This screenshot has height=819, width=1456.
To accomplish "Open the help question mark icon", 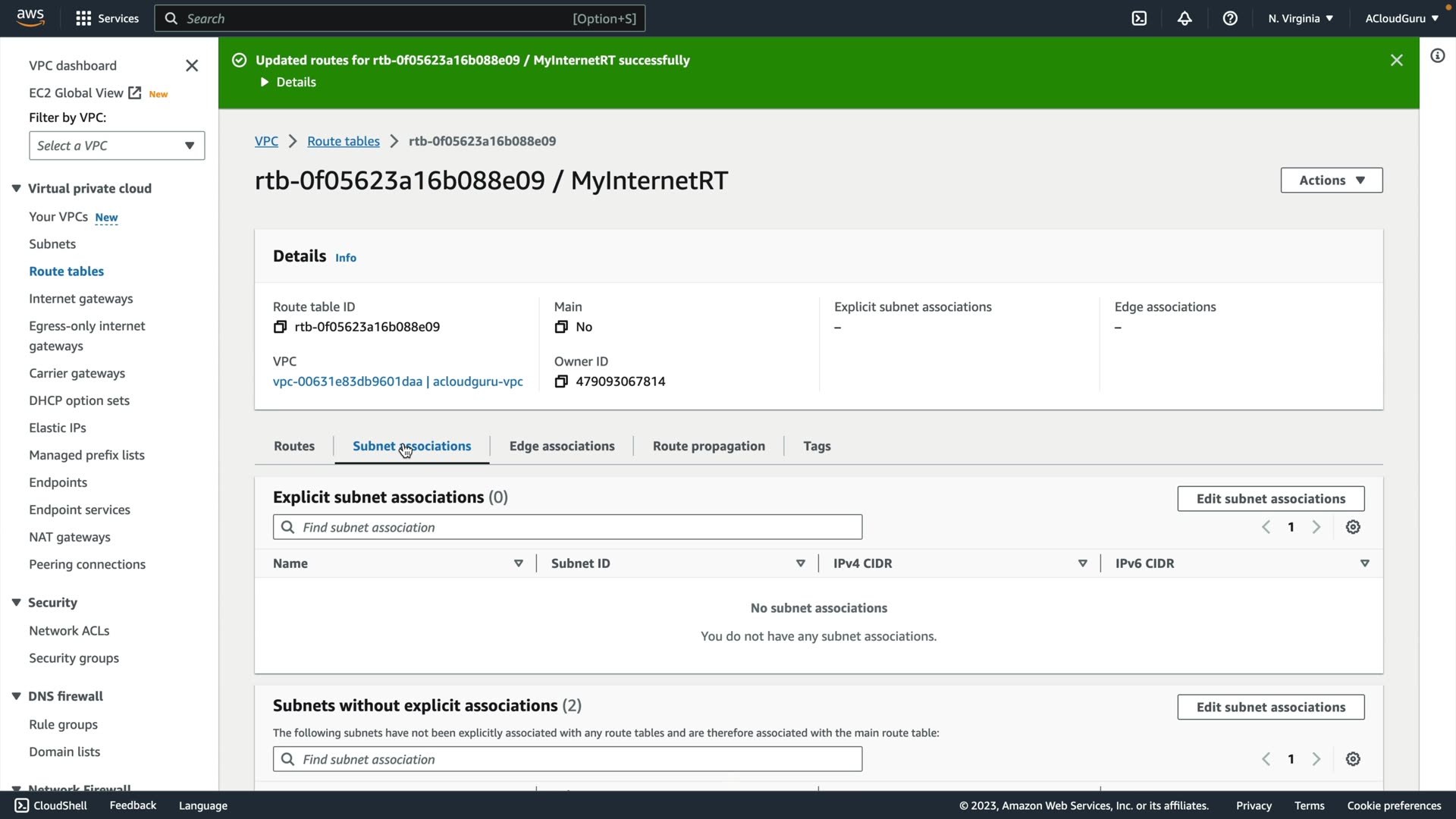I will click(1230, 18).
